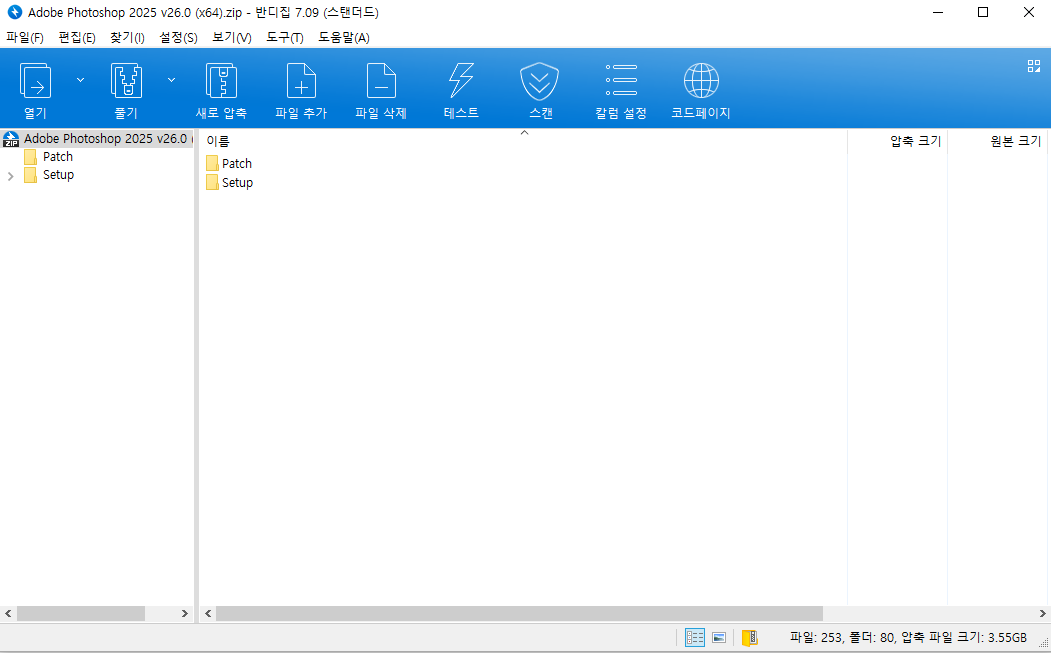The width and height of the screenshot is (1051, 653).
Task: Click the file list horizontal scrollbar thumb
Action: (519, 613)
